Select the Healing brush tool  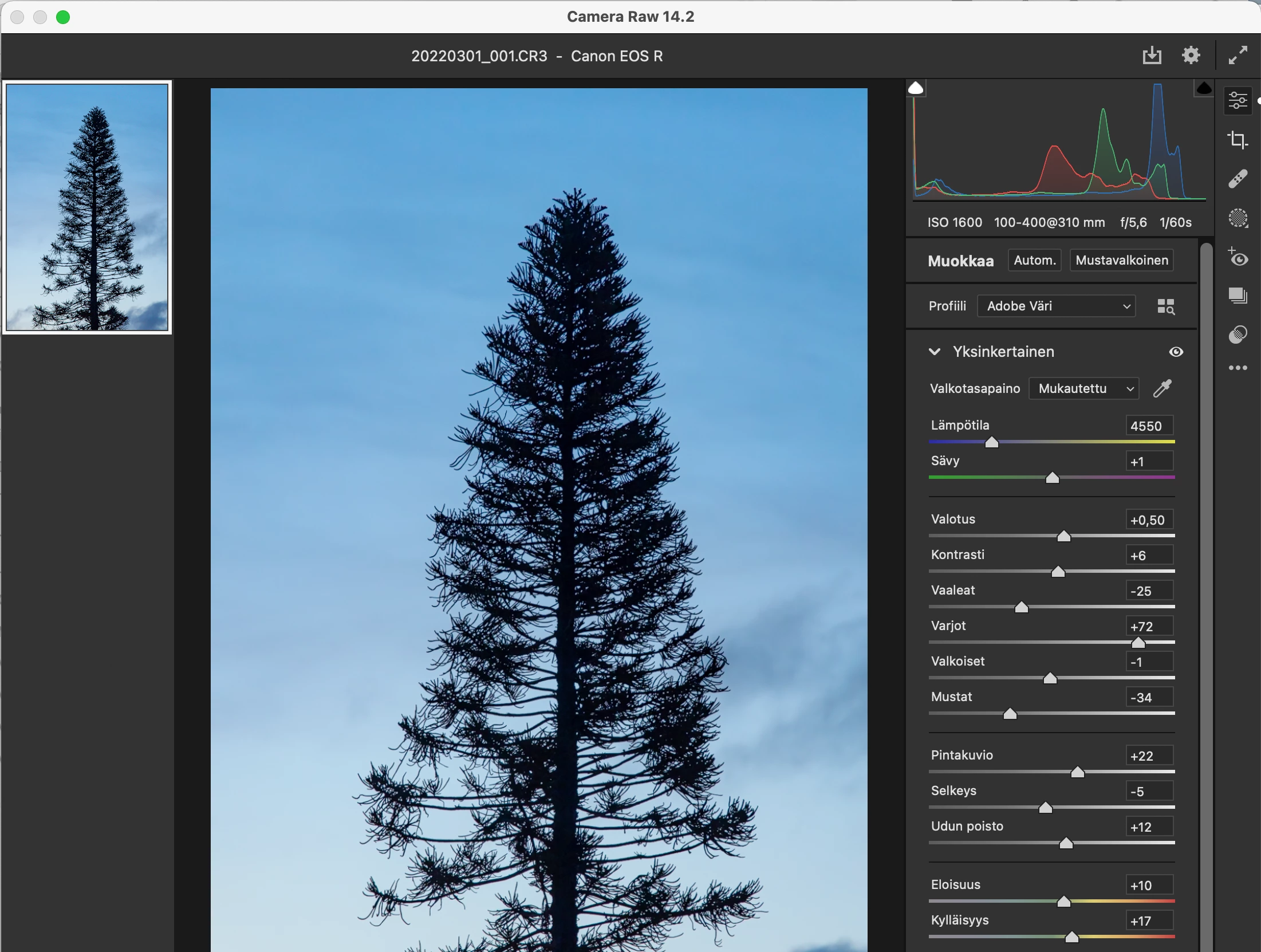1238,179
